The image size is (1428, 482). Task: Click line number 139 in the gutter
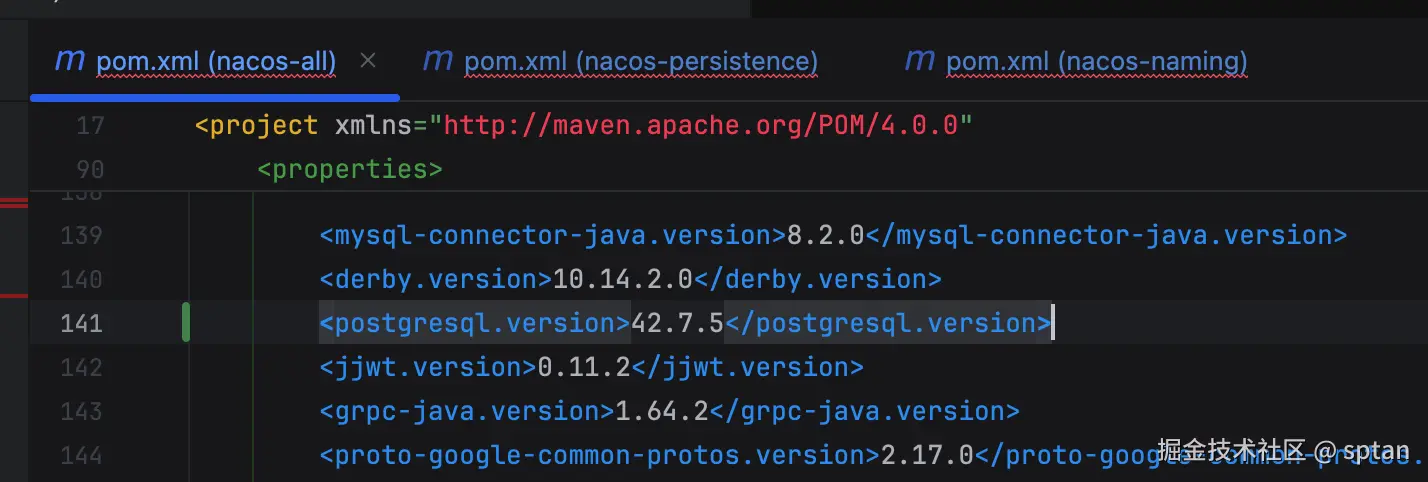[x=81, y=235]
